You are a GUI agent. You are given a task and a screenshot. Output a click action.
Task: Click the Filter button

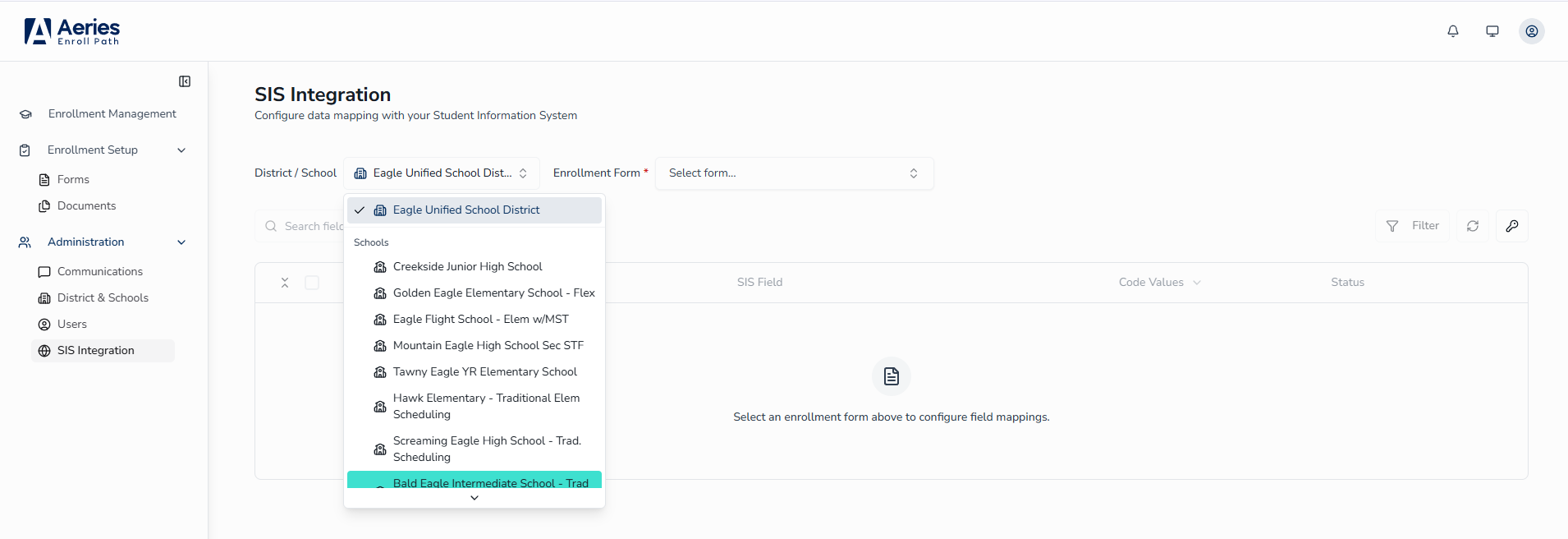(x=1413, y=226)
